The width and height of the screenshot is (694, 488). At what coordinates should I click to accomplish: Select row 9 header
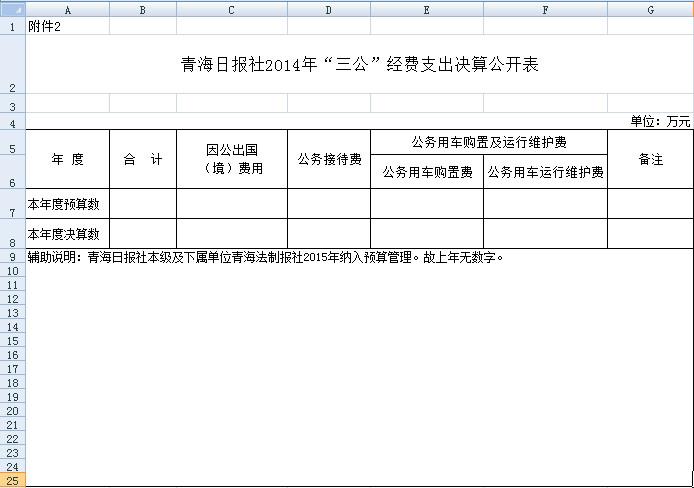coord(13,257)
